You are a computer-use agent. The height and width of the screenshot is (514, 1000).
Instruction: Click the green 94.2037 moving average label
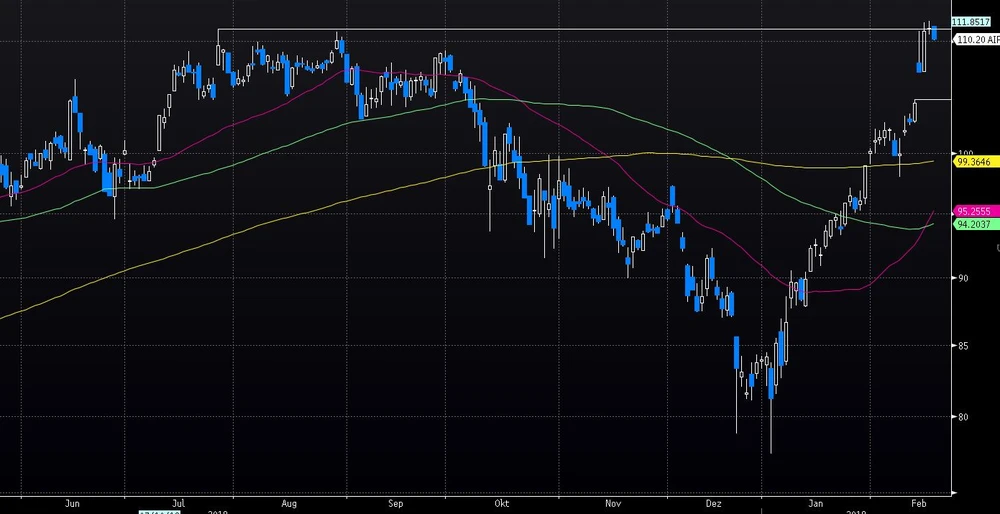(x=973, y=224)
